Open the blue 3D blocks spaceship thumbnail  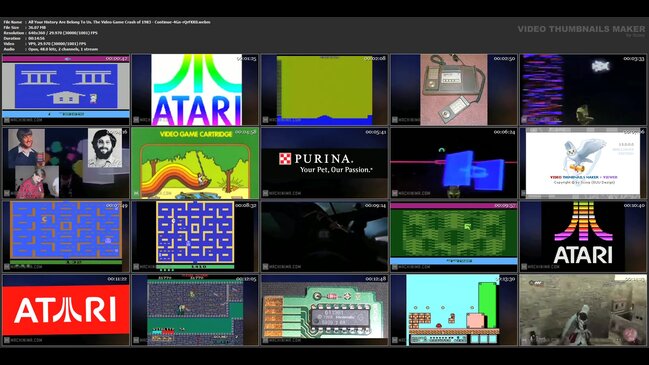pos(454,163)
